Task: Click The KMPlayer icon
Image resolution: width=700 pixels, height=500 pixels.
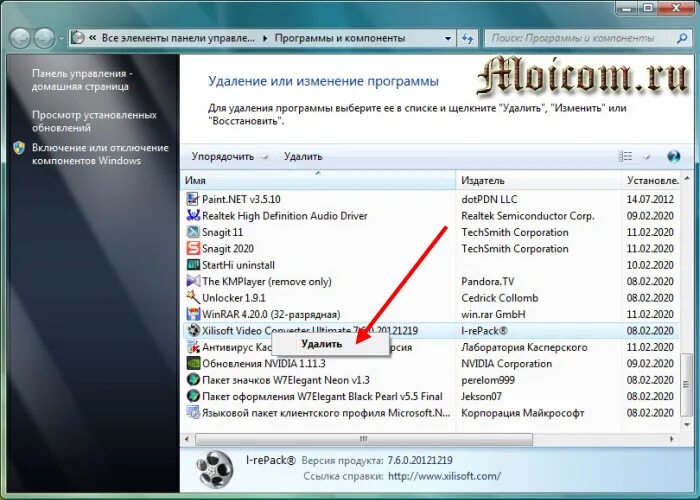Action: click(193, 282)
